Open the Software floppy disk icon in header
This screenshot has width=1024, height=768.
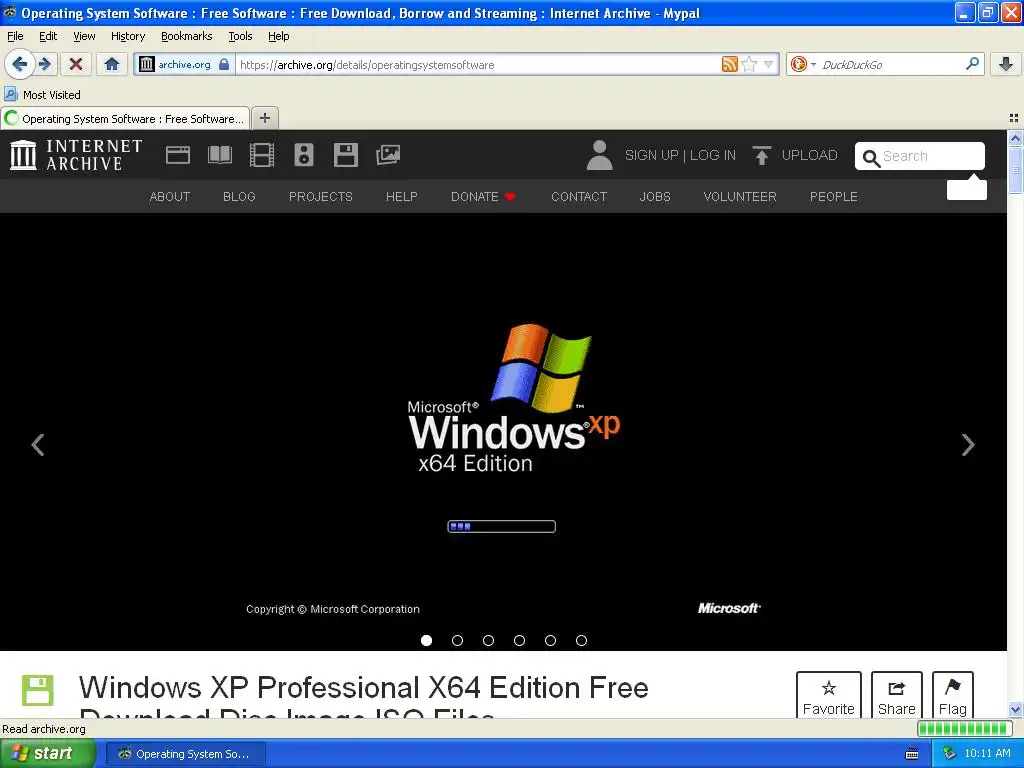pyautogui.click(x=345, y=155)
